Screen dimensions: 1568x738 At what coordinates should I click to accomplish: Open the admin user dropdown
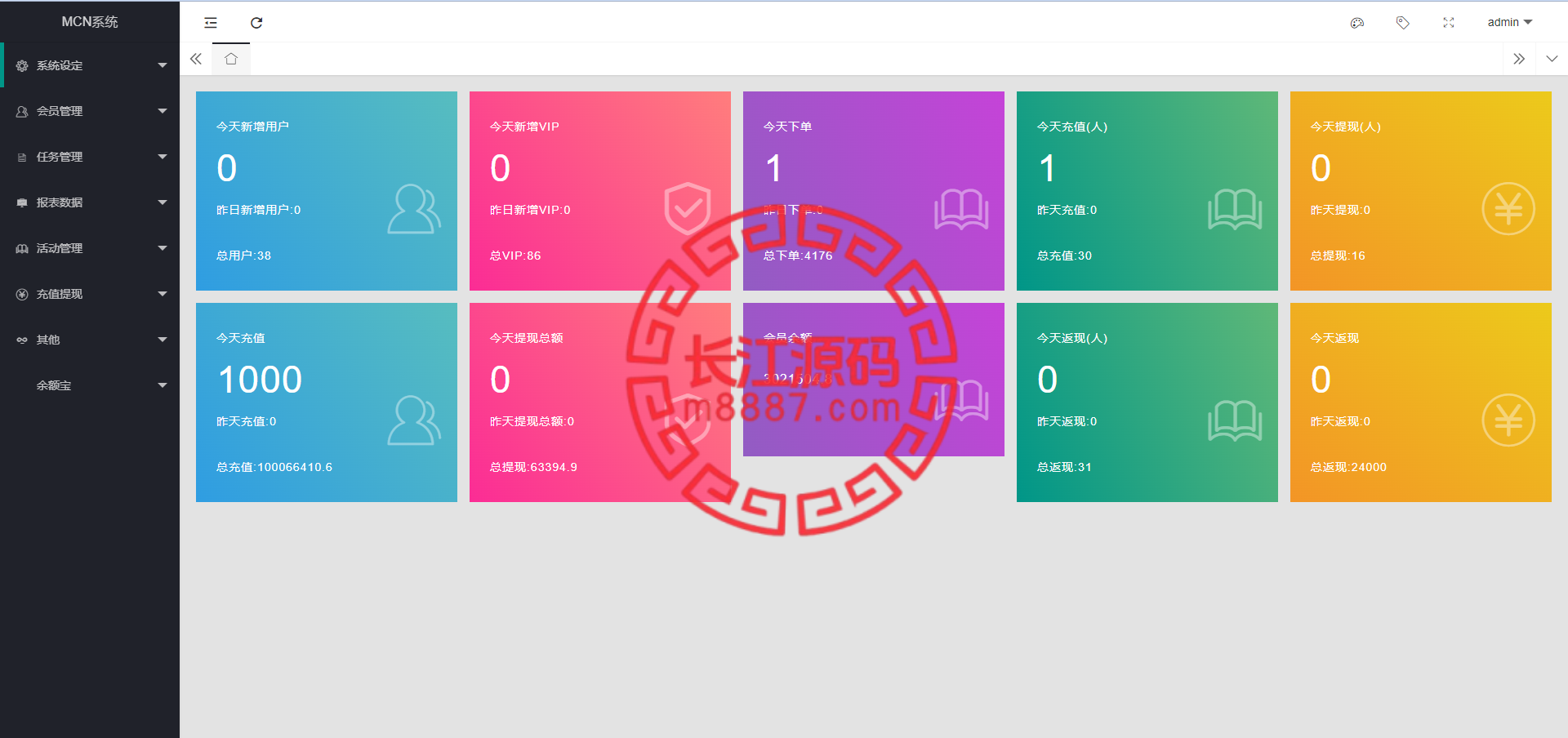pyautogui.click(x=1510, y=23)
